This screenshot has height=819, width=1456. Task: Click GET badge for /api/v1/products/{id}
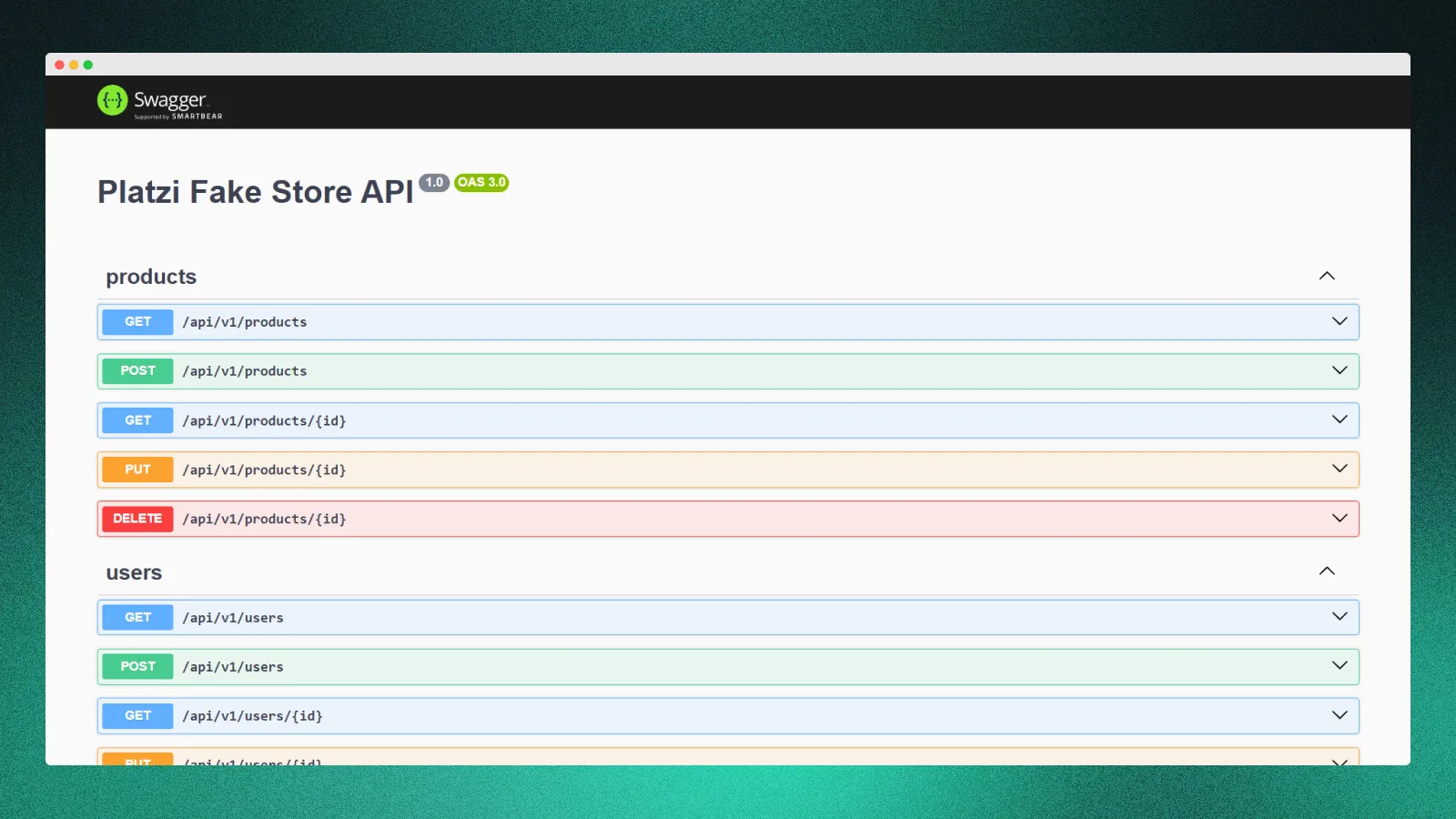pos(137,420)
